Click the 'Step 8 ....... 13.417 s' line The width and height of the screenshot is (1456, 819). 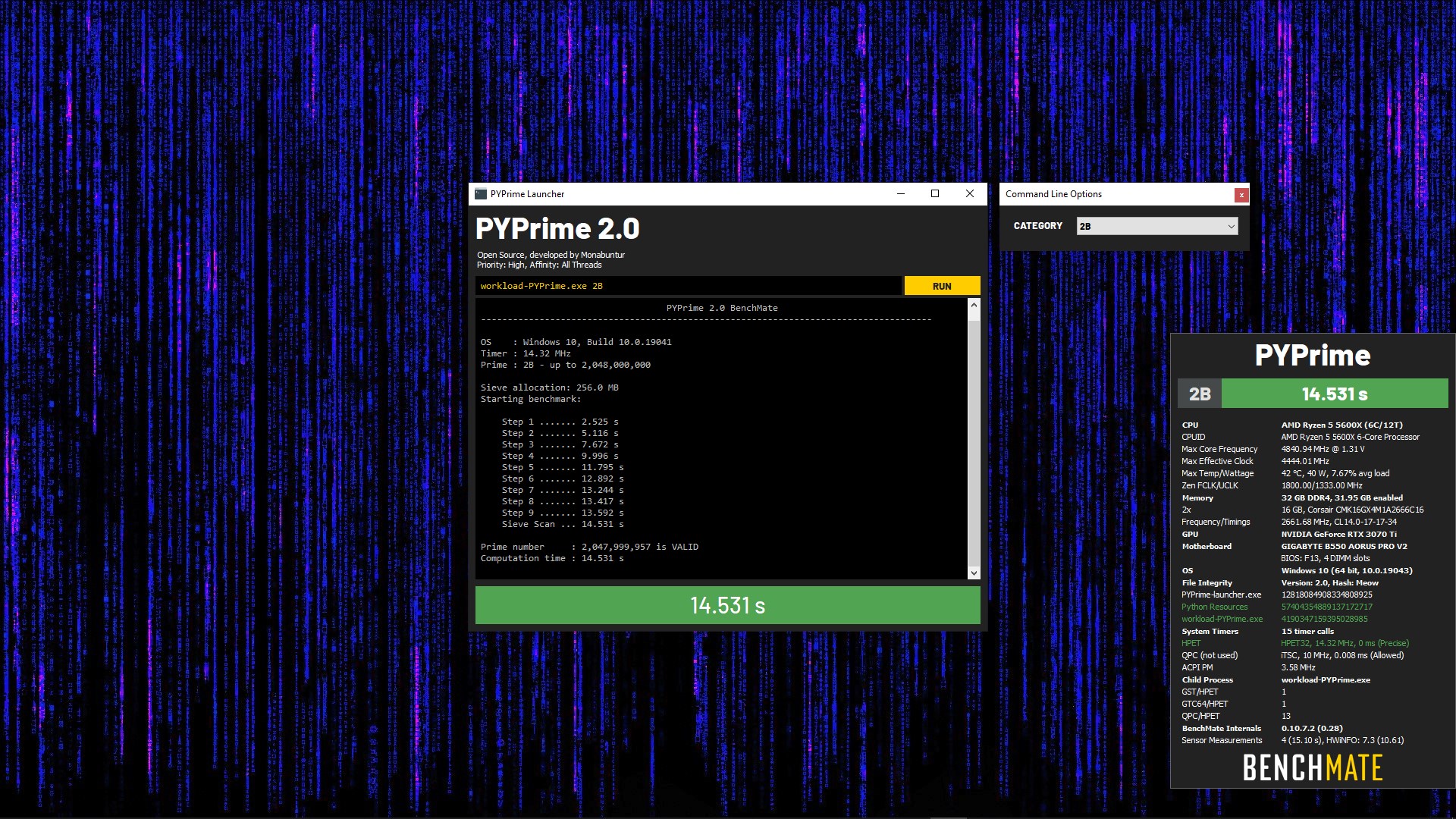tap(563, 501)
